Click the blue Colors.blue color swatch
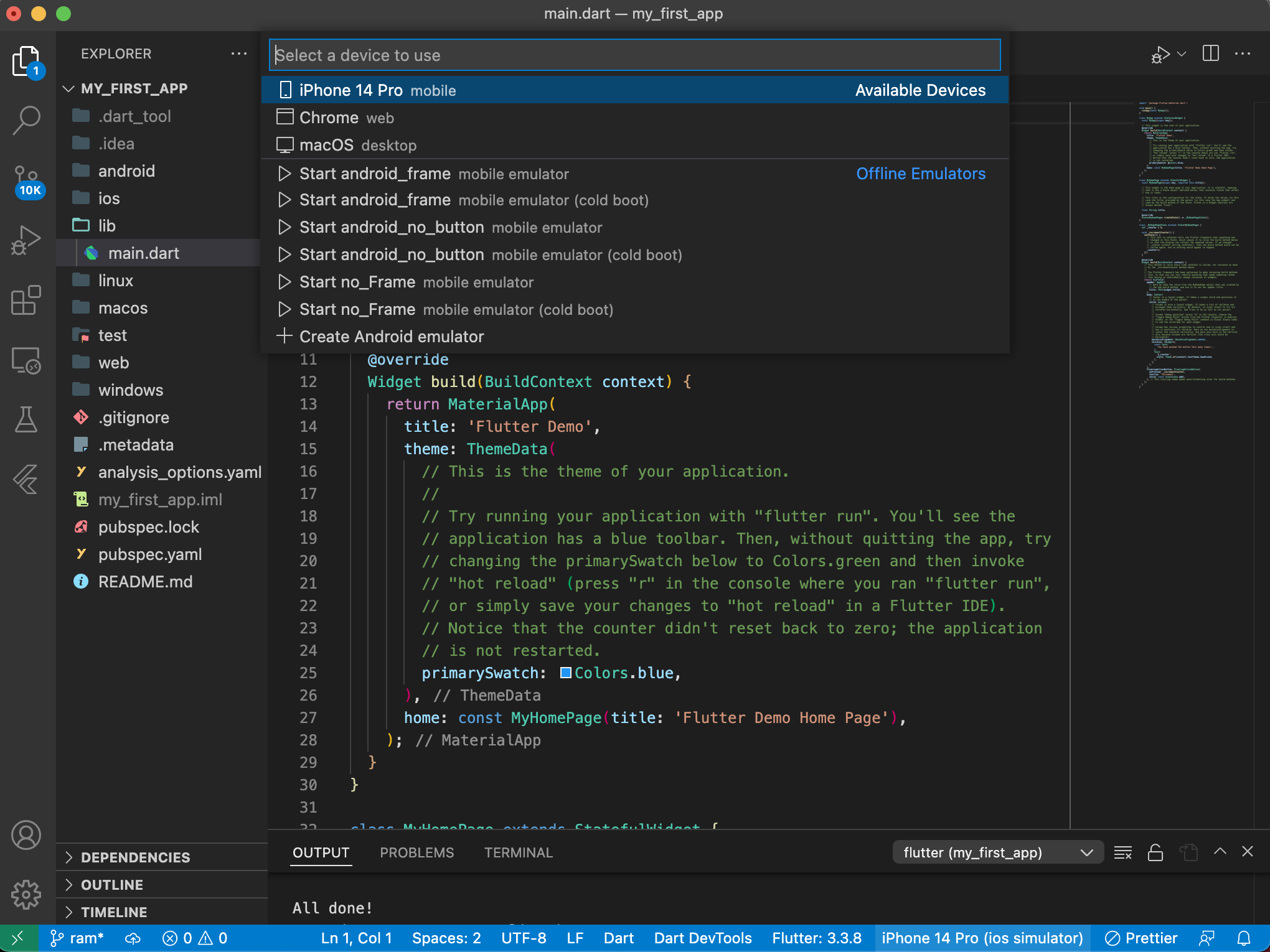The width and height of the screenshot is (1270, 952). pos(565,673)
